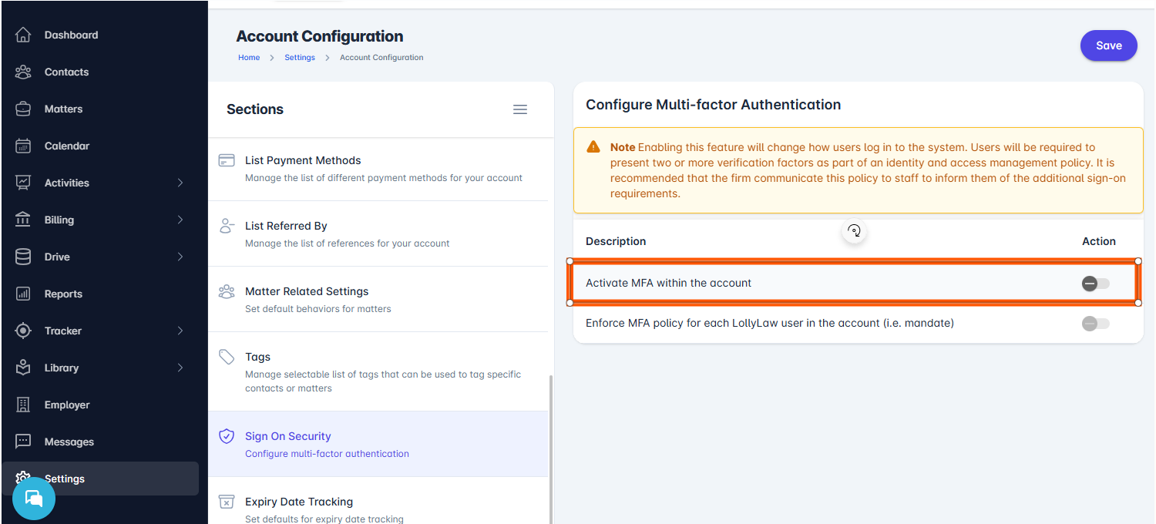
Task: Expand the Billing submenu chevron
Action: tap(180, 220)
